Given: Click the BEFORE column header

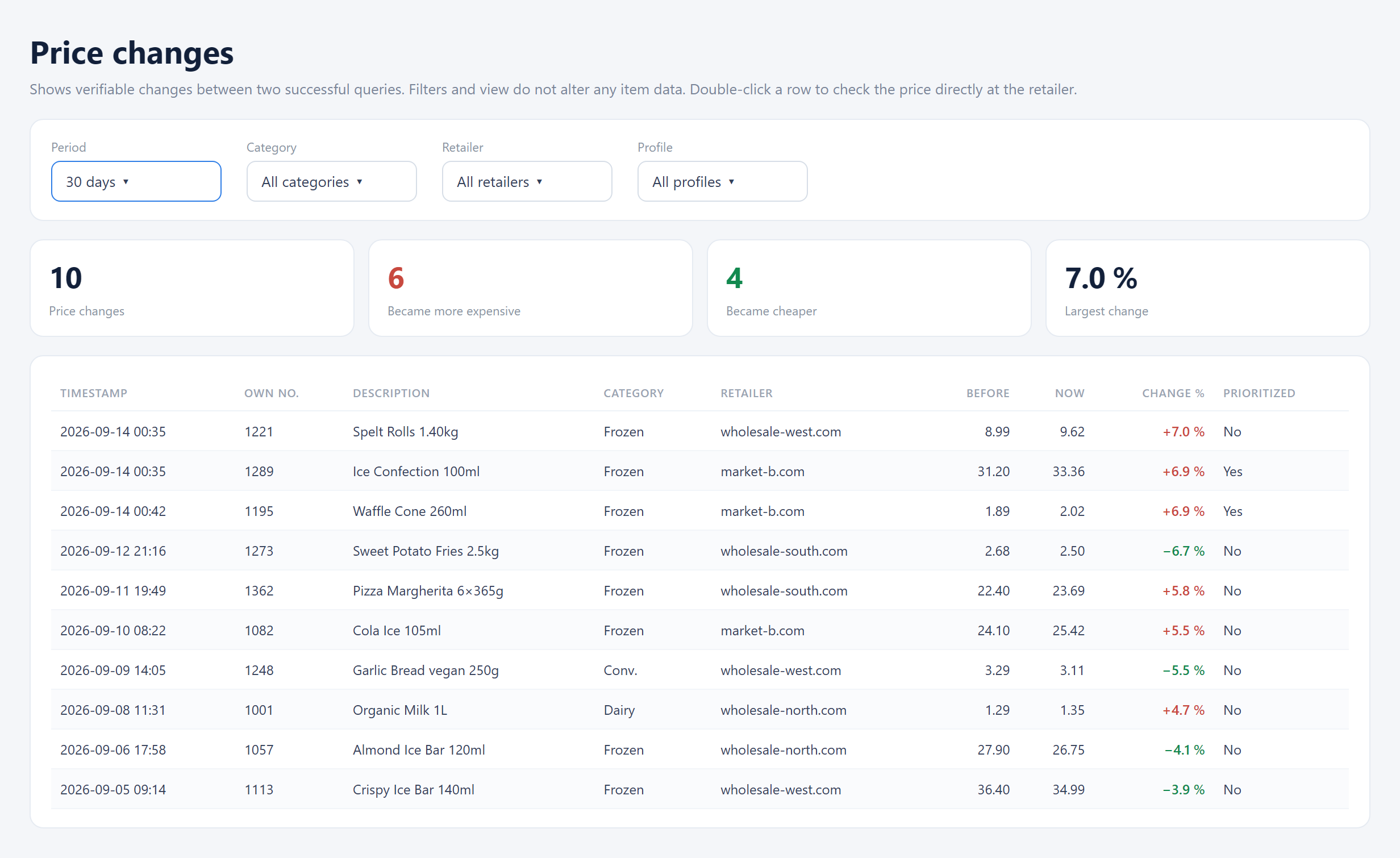Looking at the screenshot, I should coord(988,393).
